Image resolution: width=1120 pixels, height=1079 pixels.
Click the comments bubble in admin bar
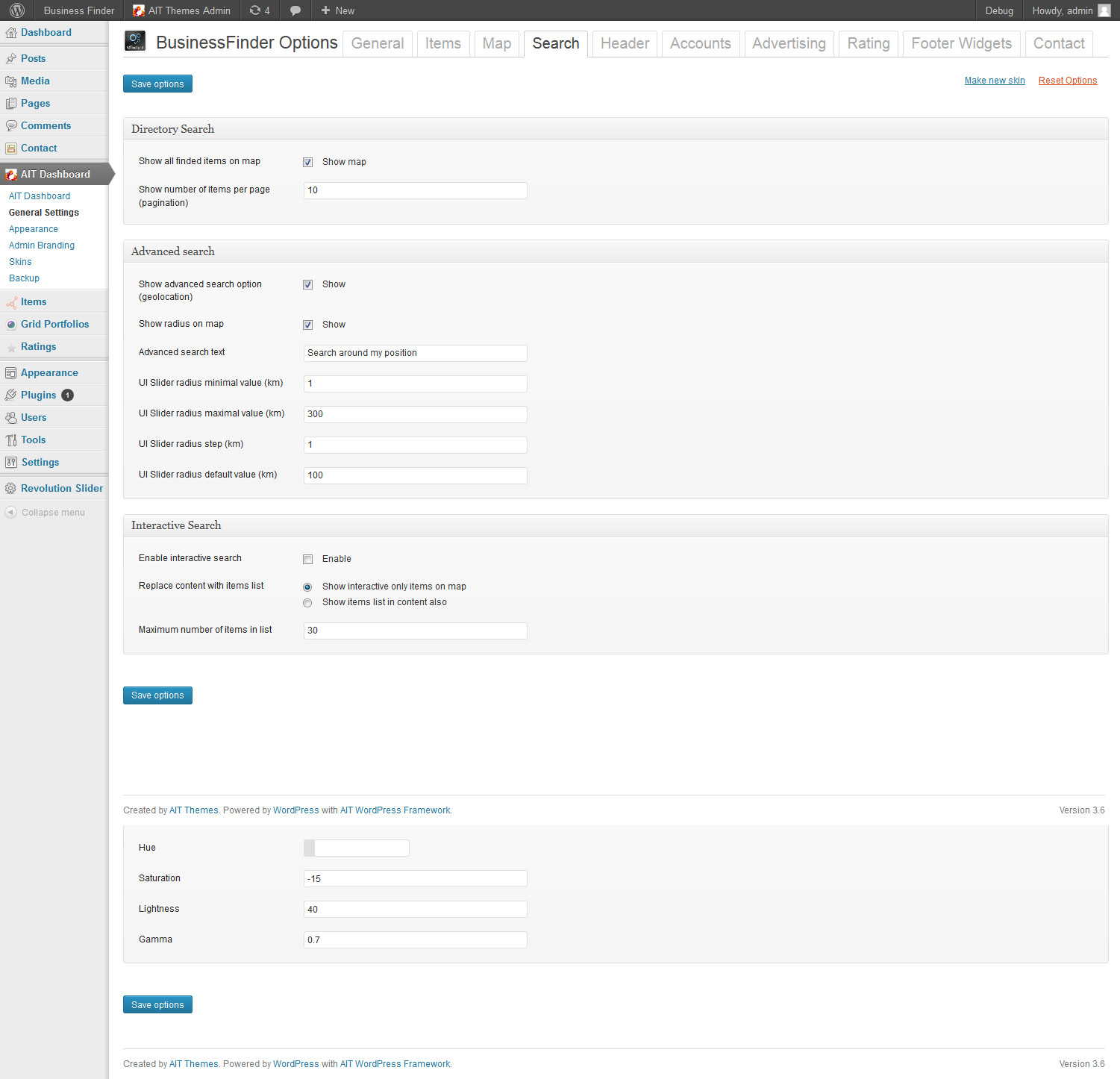coord(295,10)
